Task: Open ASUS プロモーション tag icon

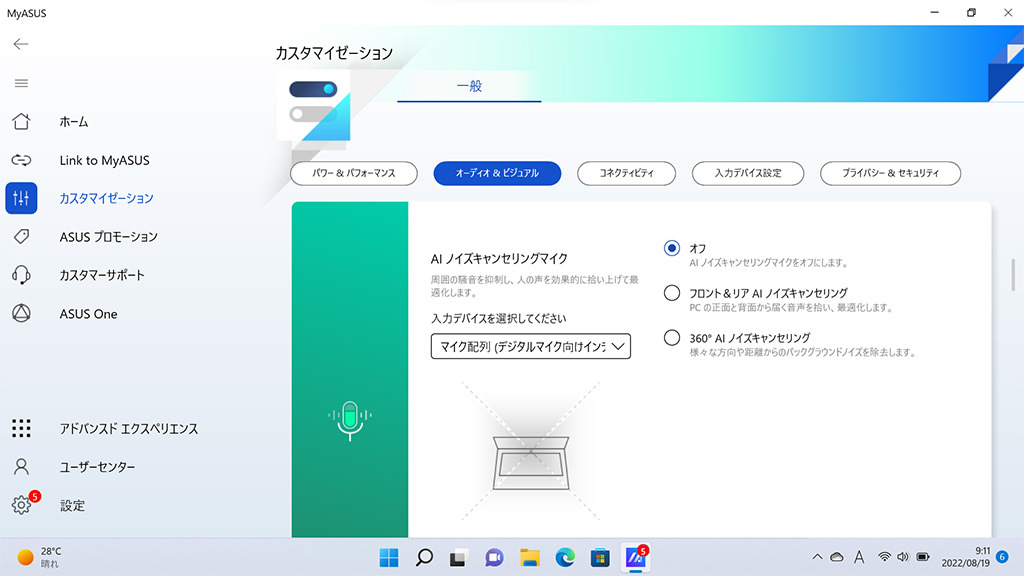Action: tap(21, 236)
